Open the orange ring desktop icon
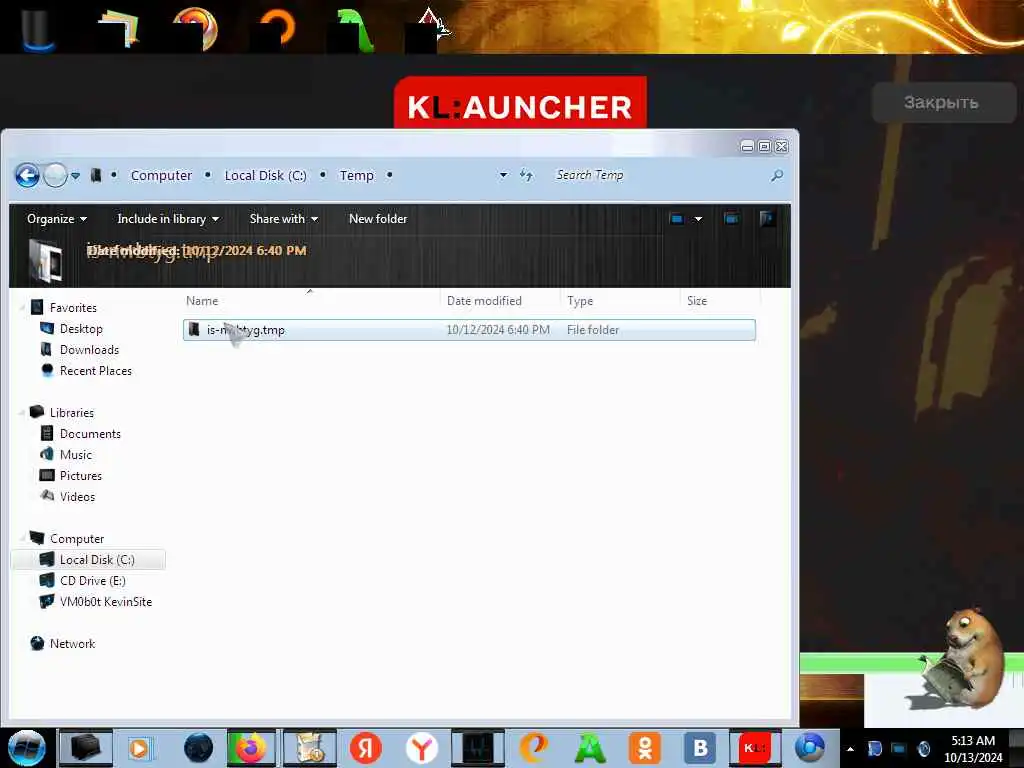 click(278, 29)
